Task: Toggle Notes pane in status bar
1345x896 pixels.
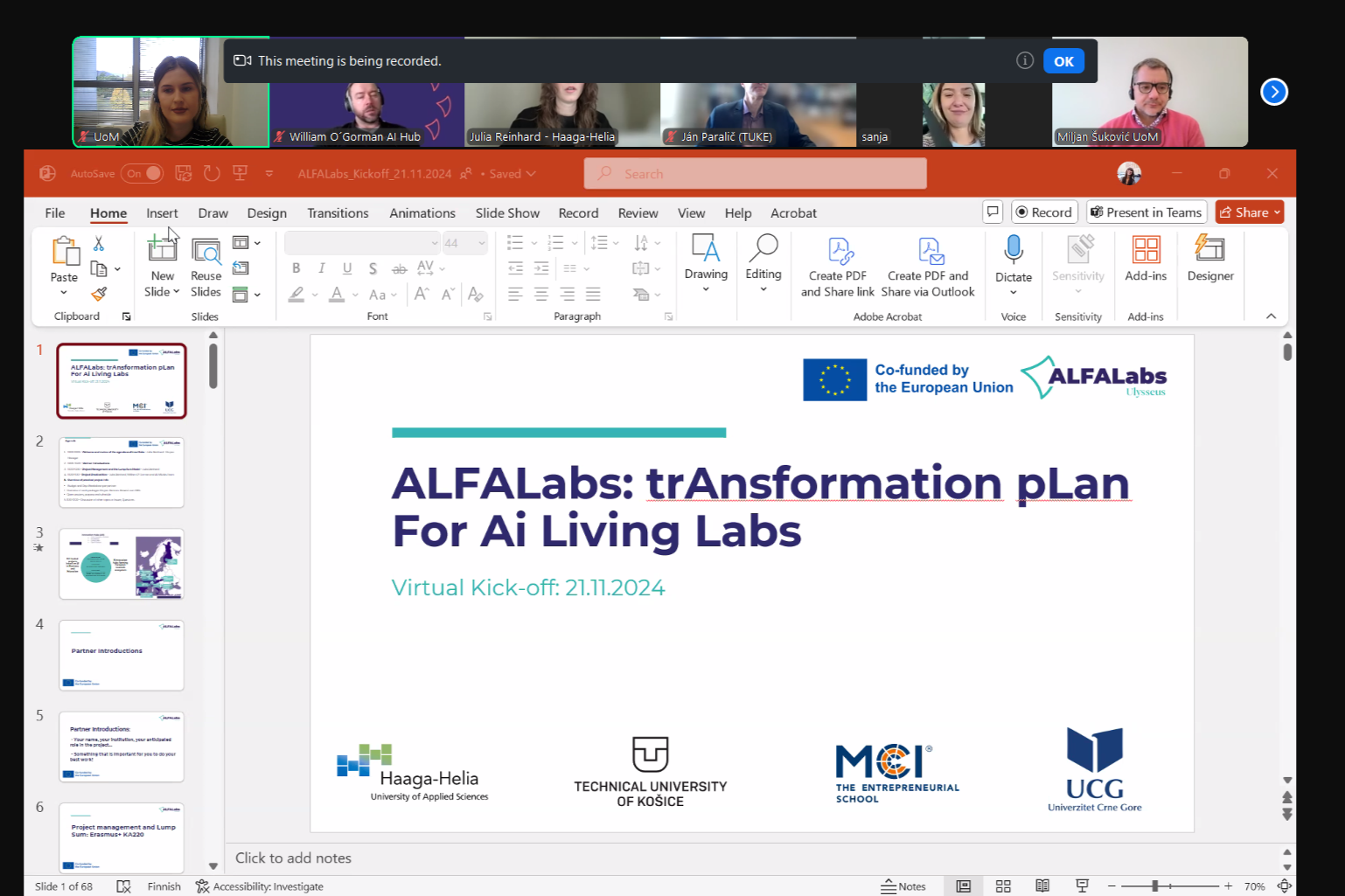Action: pos(903,886)
